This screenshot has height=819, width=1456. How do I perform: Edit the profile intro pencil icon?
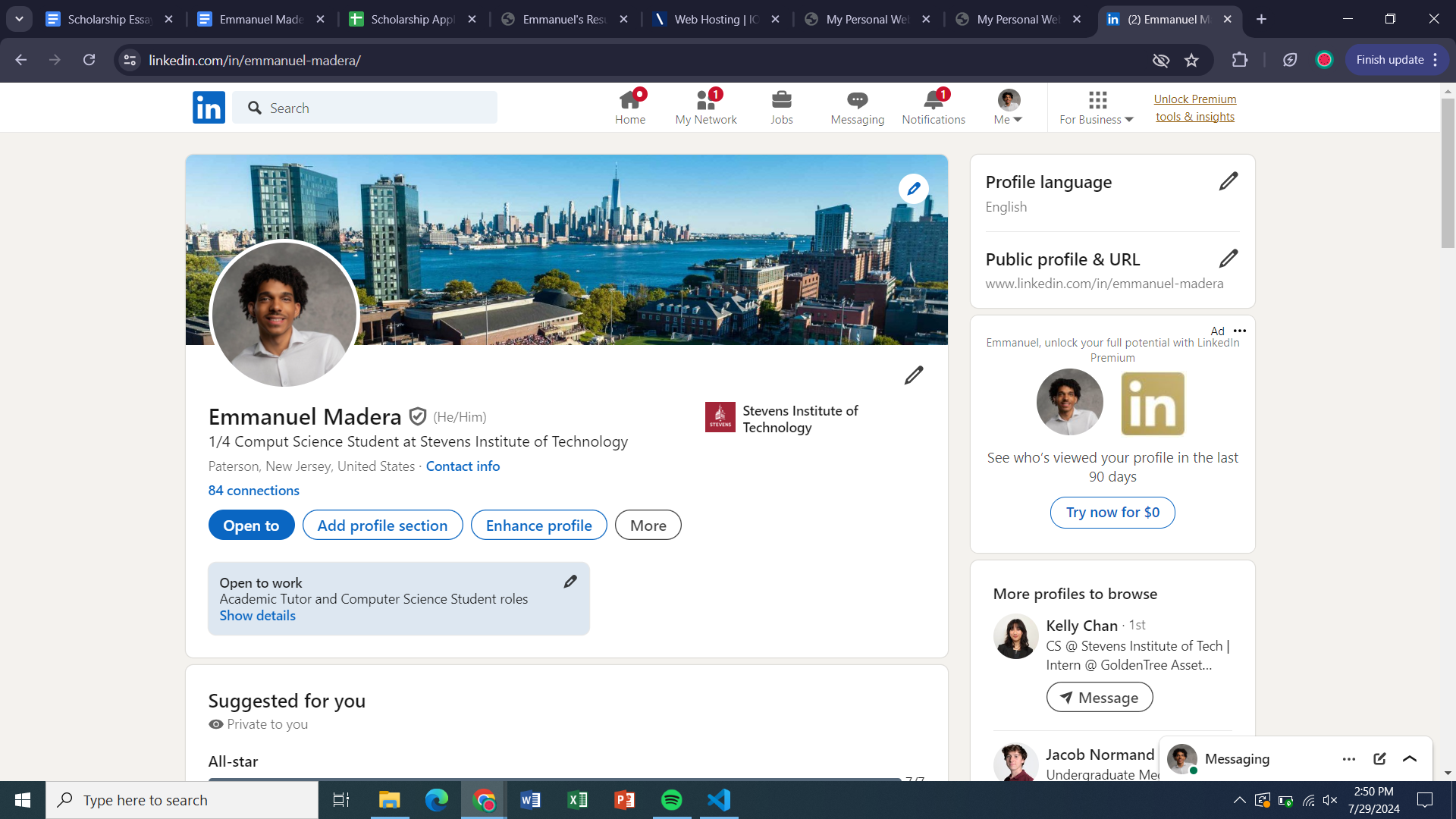coord(914,375)
